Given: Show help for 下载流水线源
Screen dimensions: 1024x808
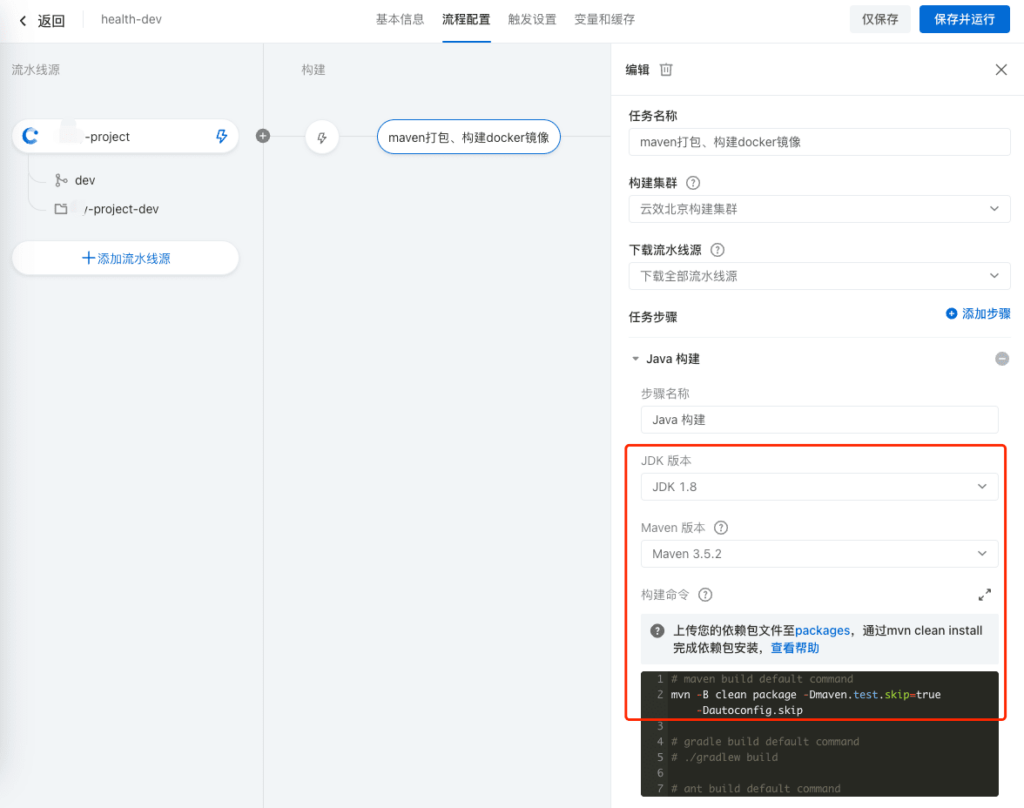Looking at the screenshot, I should pos(717,250).
